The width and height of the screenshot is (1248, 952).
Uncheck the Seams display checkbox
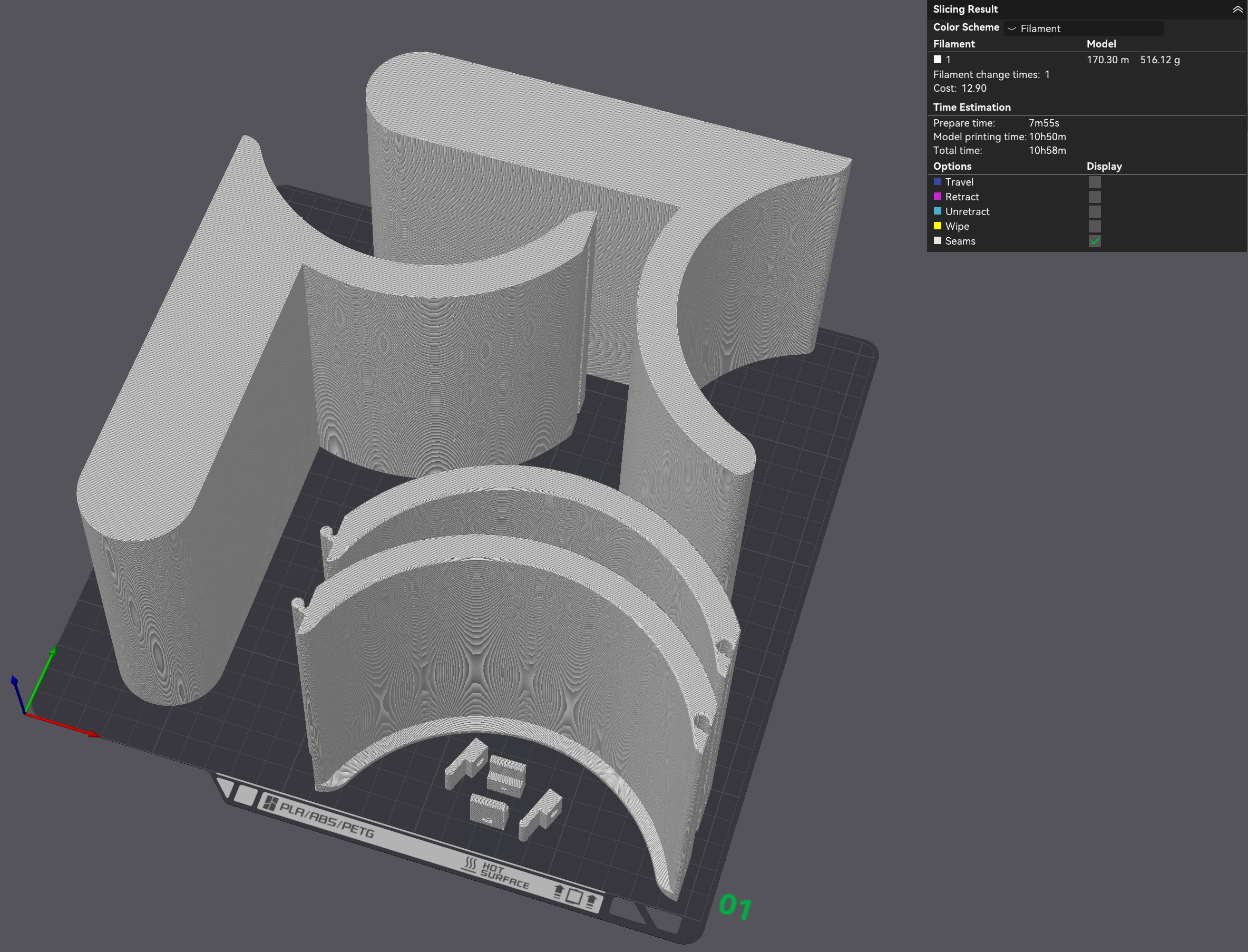1095,241
